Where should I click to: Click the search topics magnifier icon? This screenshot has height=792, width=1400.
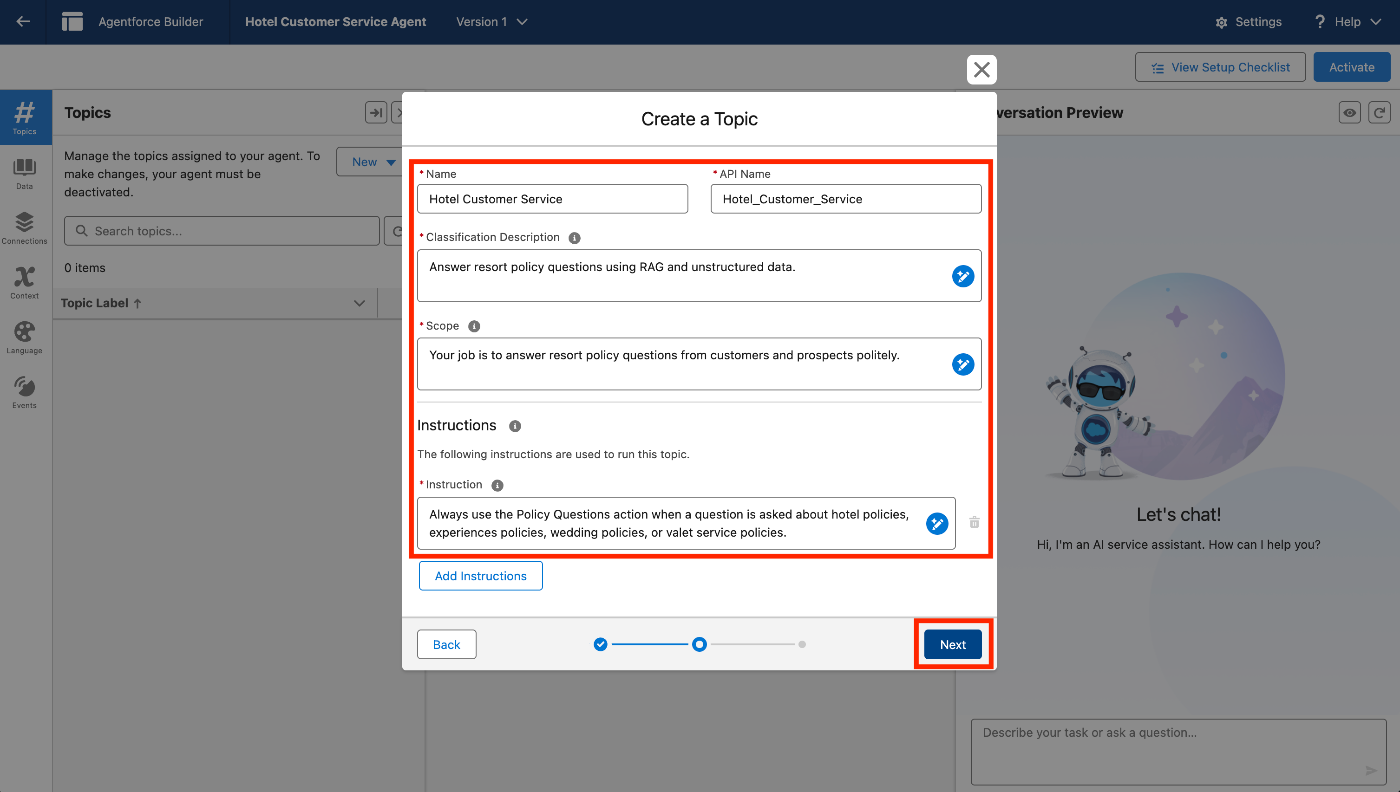80,231
